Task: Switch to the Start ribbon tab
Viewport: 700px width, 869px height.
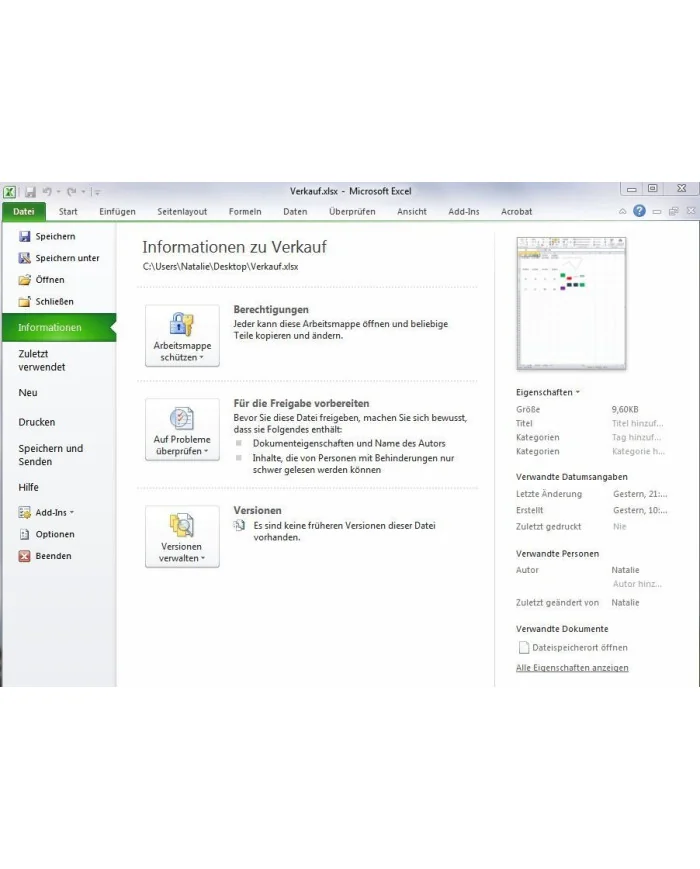Action: (68, 211)
